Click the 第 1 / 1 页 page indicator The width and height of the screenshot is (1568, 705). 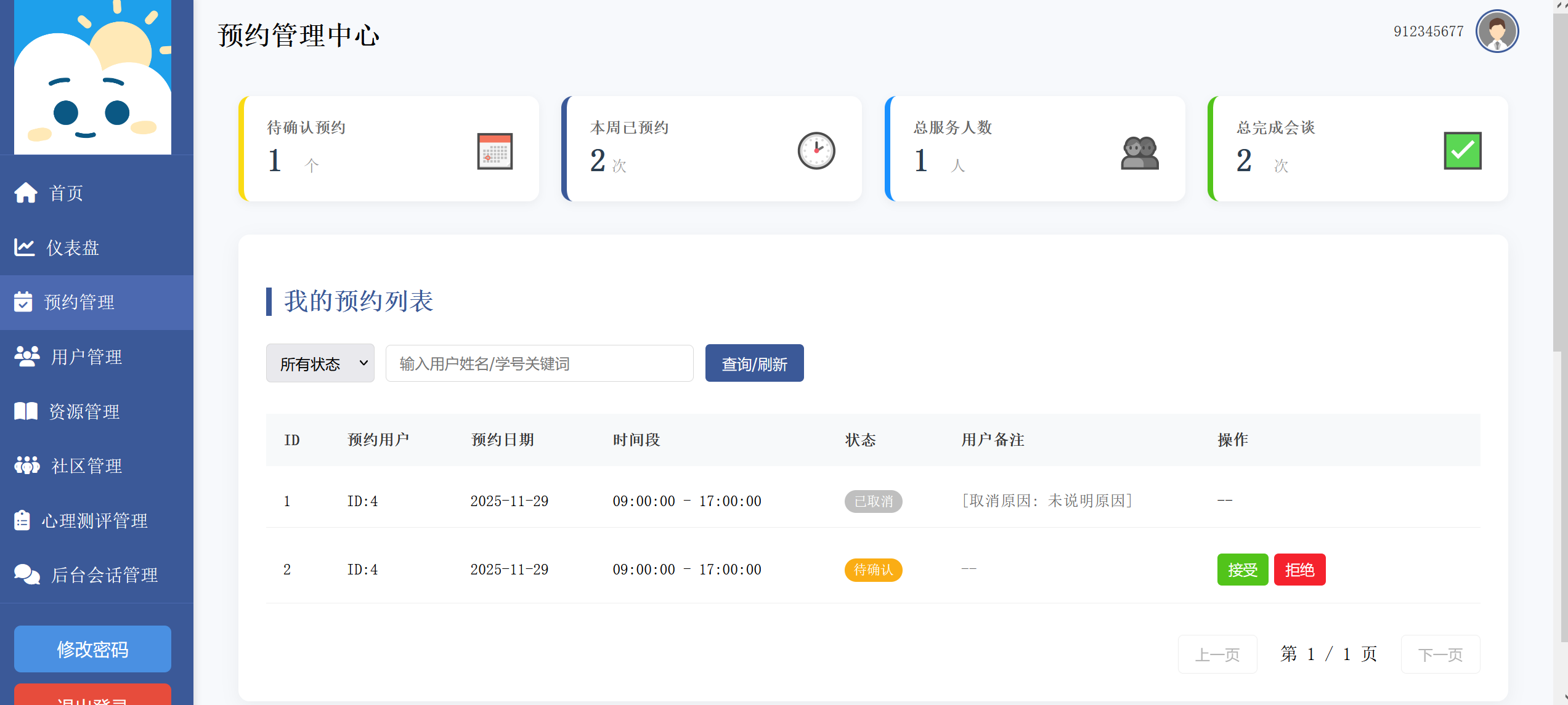click(1329, 654)
